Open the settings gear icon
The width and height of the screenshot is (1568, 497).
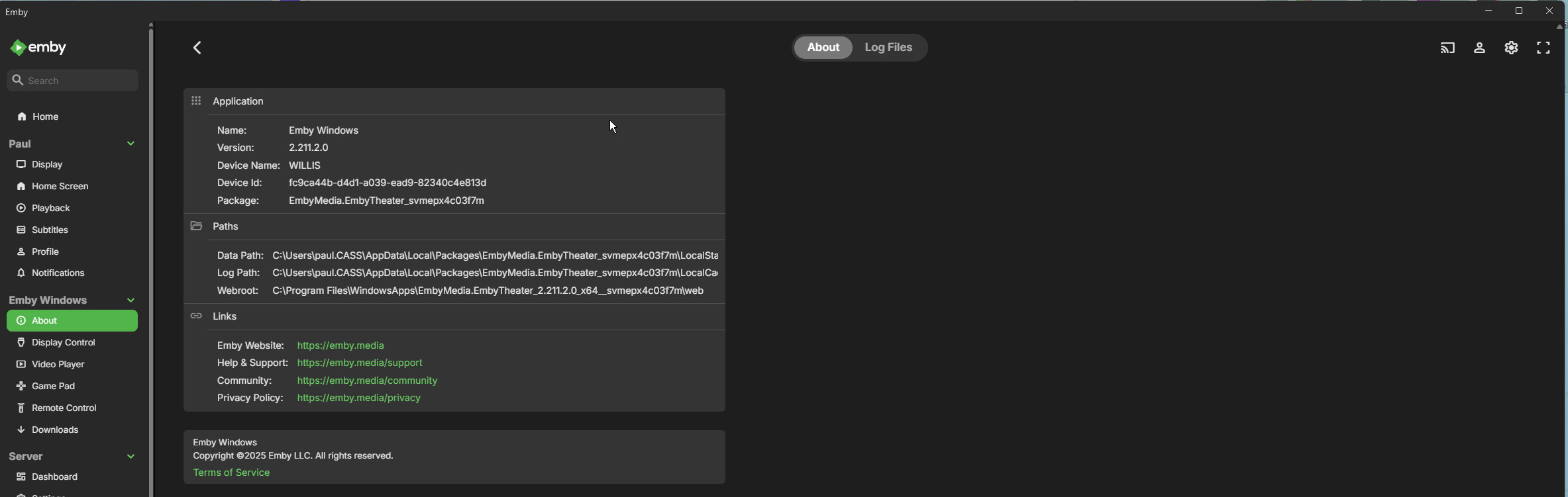[1511, 48]
